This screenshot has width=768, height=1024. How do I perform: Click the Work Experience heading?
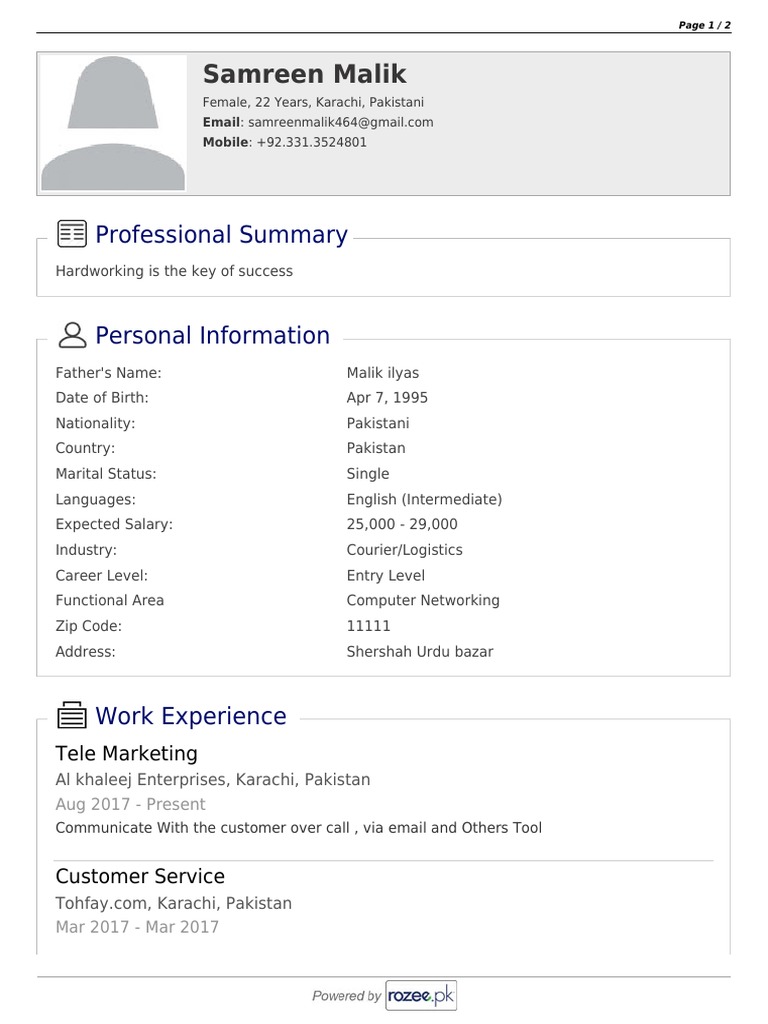[190, 716]
